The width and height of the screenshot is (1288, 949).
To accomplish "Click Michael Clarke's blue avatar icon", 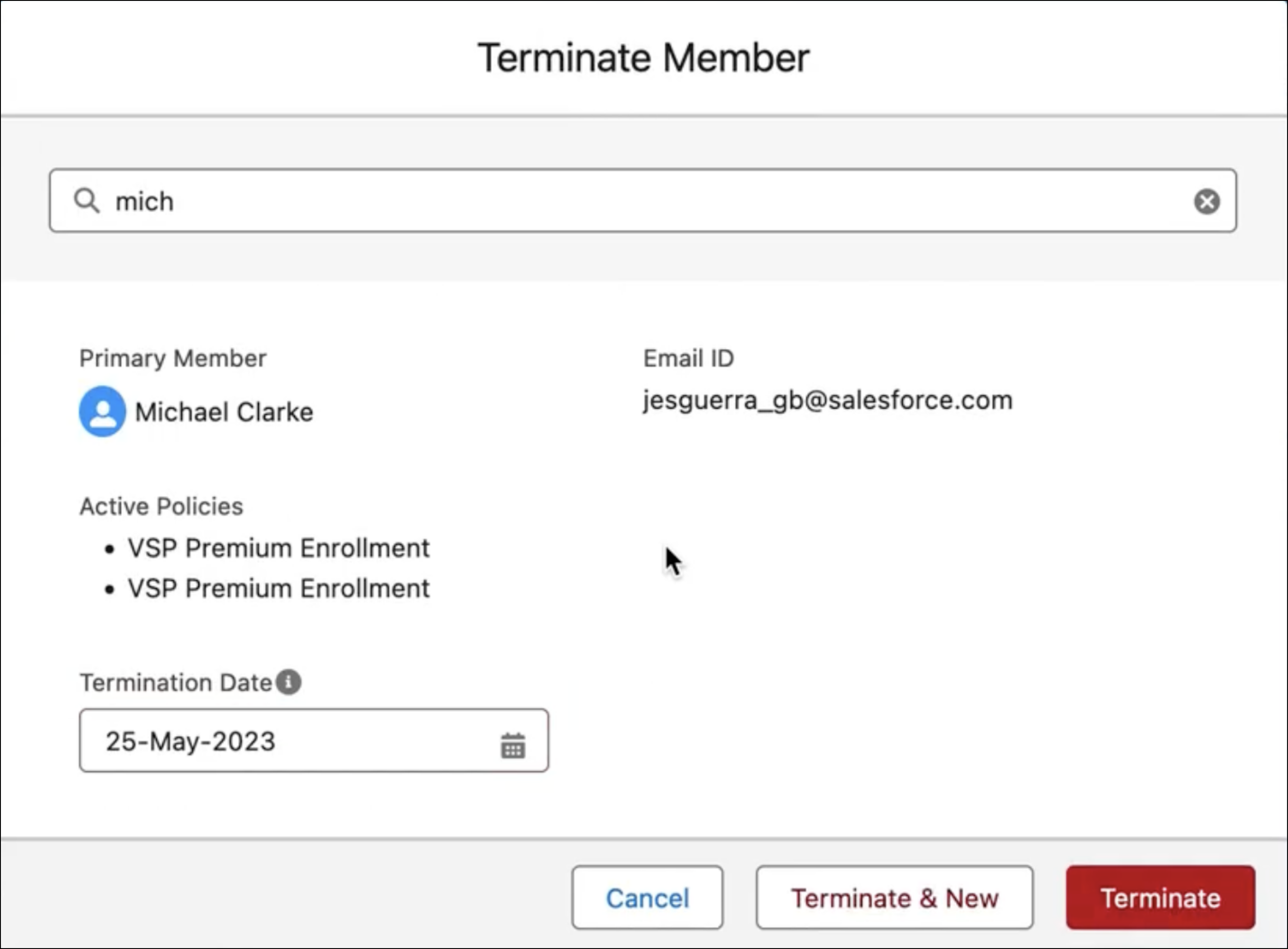I will [102, 411].
